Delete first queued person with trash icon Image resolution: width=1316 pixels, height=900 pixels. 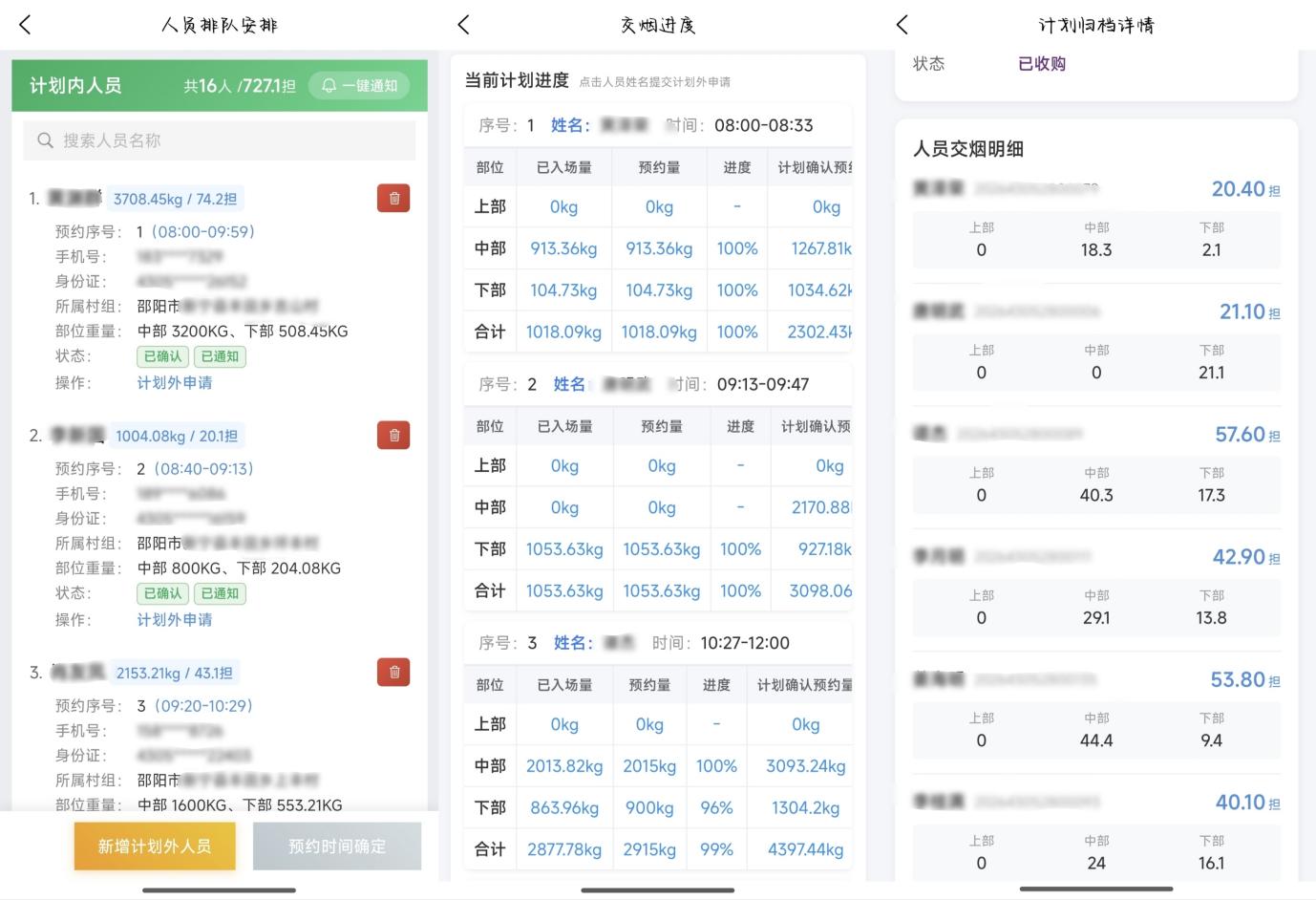click(393, 198)
